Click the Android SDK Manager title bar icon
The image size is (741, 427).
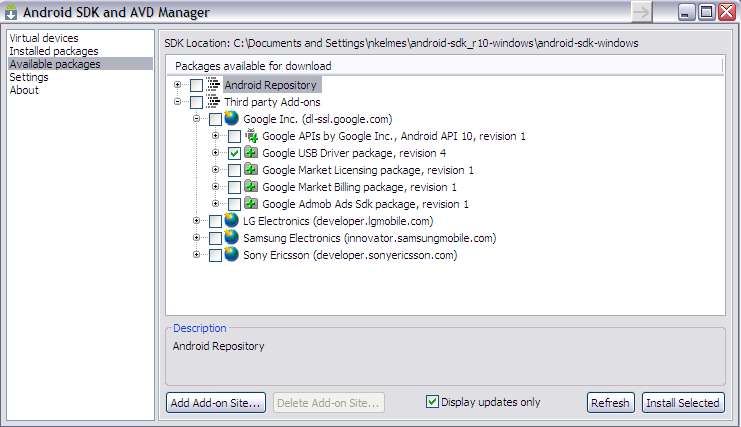tap(11, 12)
